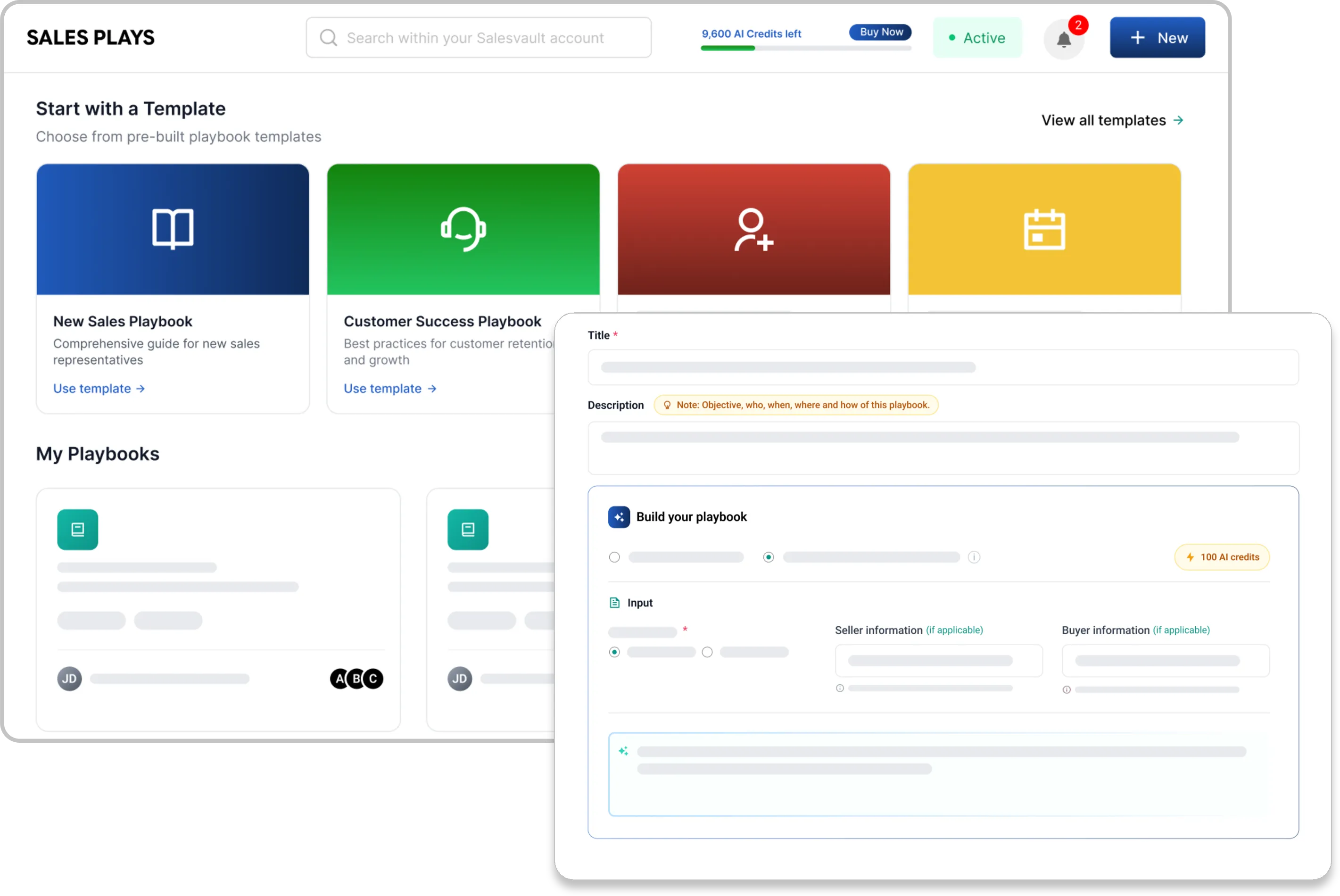Choose the unselected radio under Input section
1340x896 pixels.
pos(707,652)
